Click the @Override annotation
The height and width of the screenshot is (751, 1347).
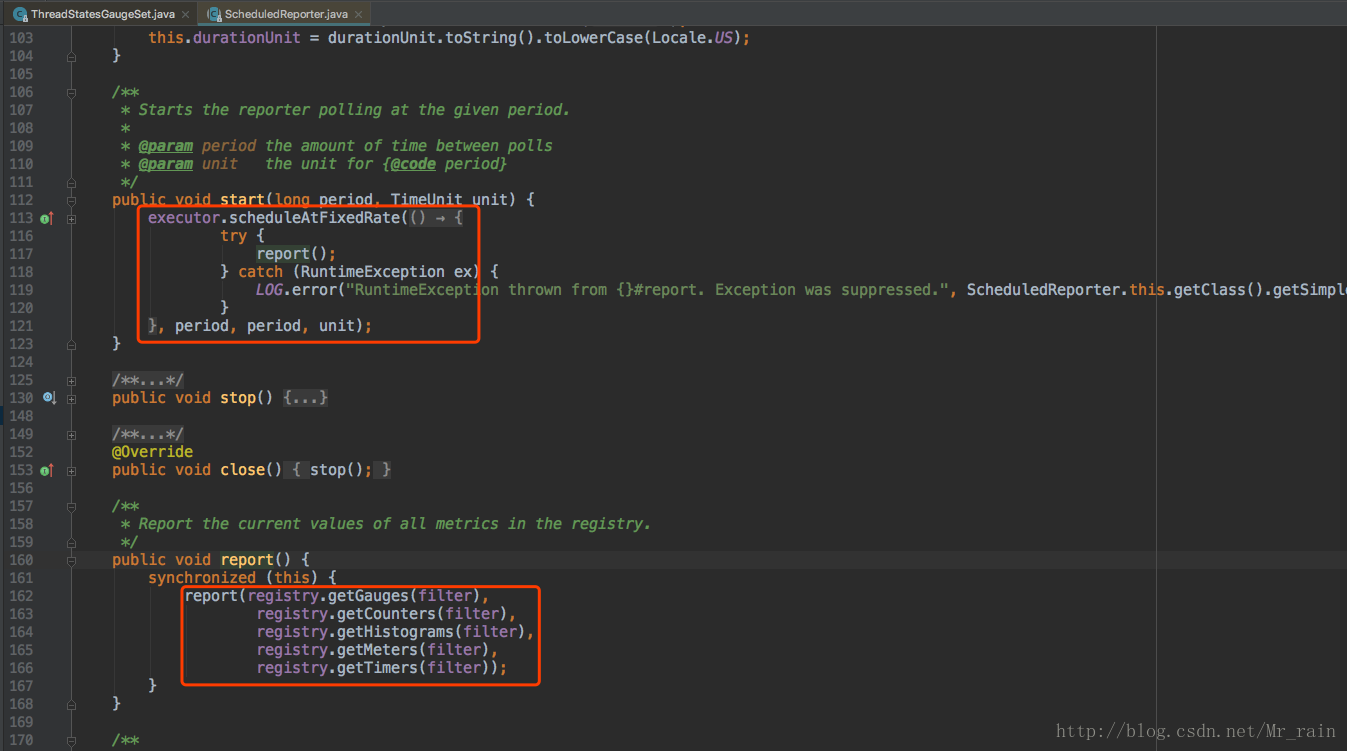[152, 452]
